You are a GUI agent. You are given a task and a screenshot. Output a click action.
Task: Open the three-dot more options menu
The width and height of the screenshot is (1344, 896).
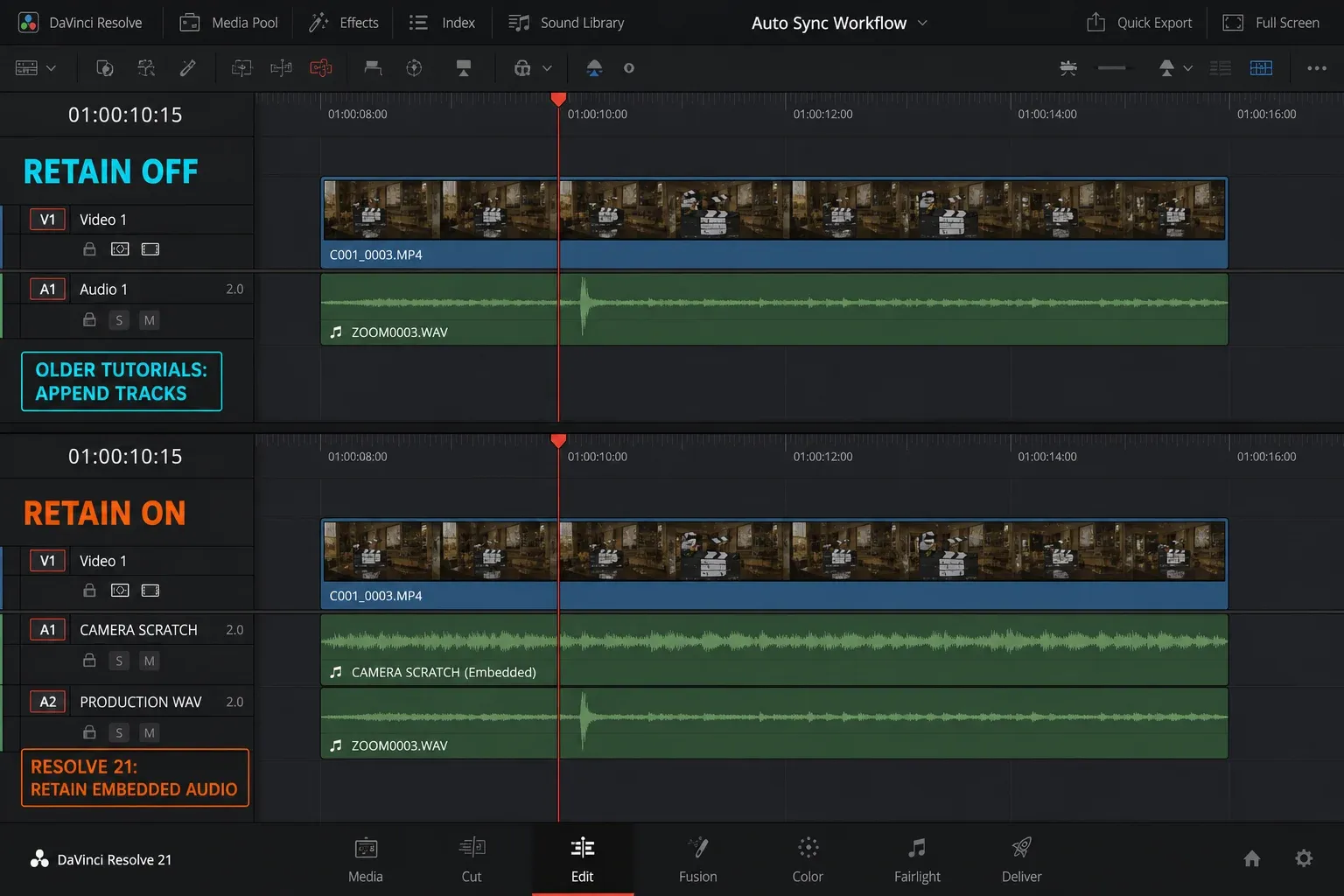click(x=1317, y=68)
